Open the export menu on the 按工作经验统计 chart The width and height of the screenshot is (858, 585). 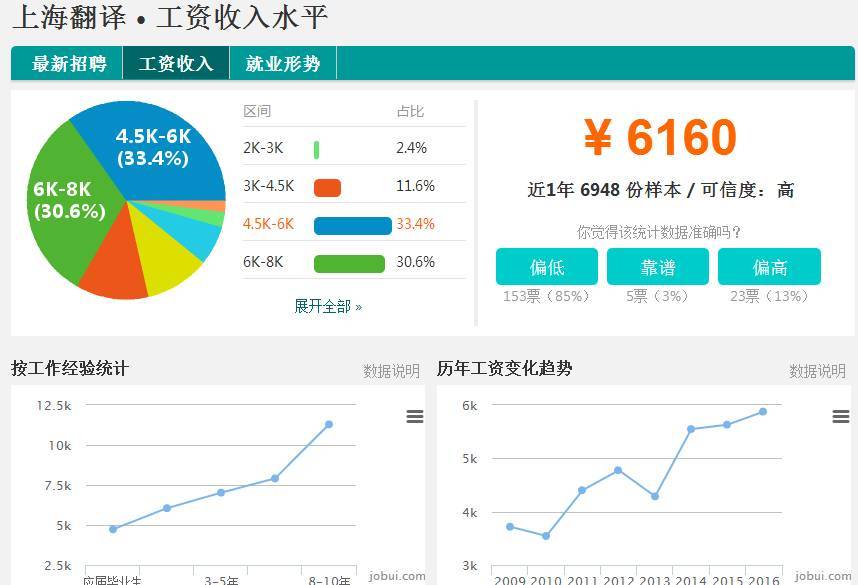415,417
